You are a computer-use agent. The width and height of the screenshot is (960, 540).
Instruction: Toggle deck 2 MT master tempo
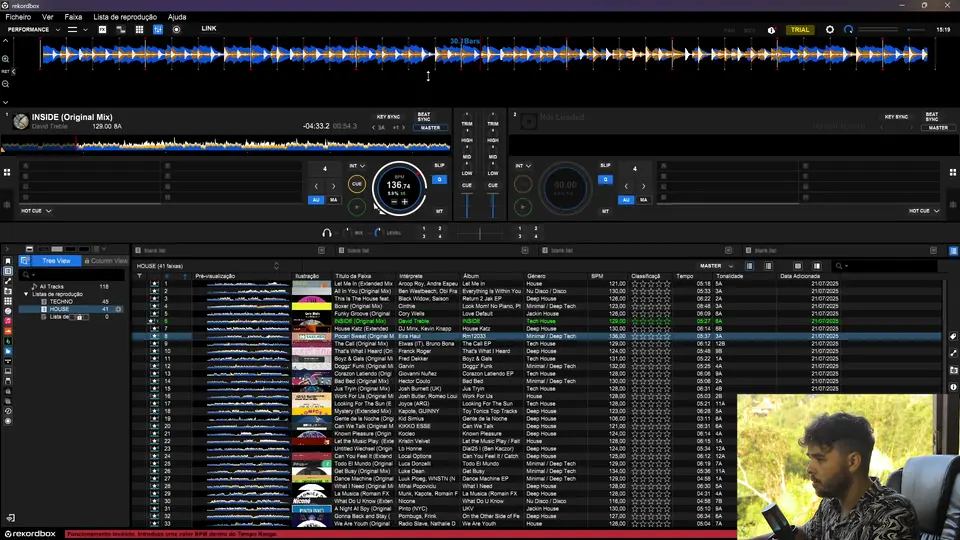pyautogui.click(x=606, y=211)
